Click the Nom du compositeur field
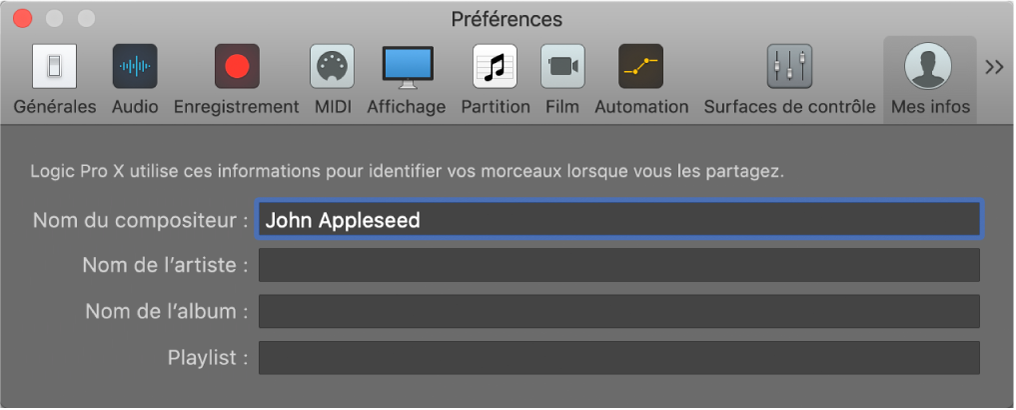 [619, 219]
